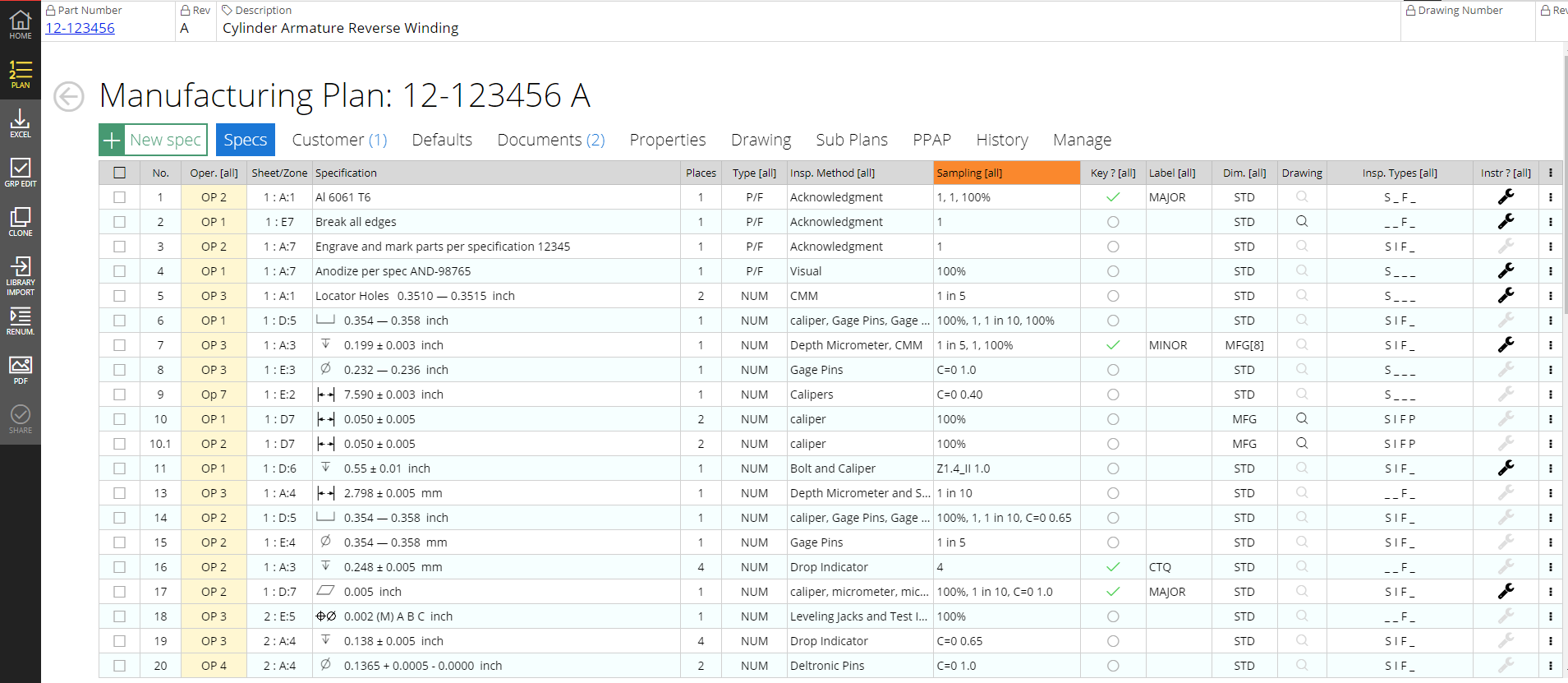The width and height of the screenshot is (1568, 683).
Task: Export the plan with the Excel icon
Action: pos(21,123)
